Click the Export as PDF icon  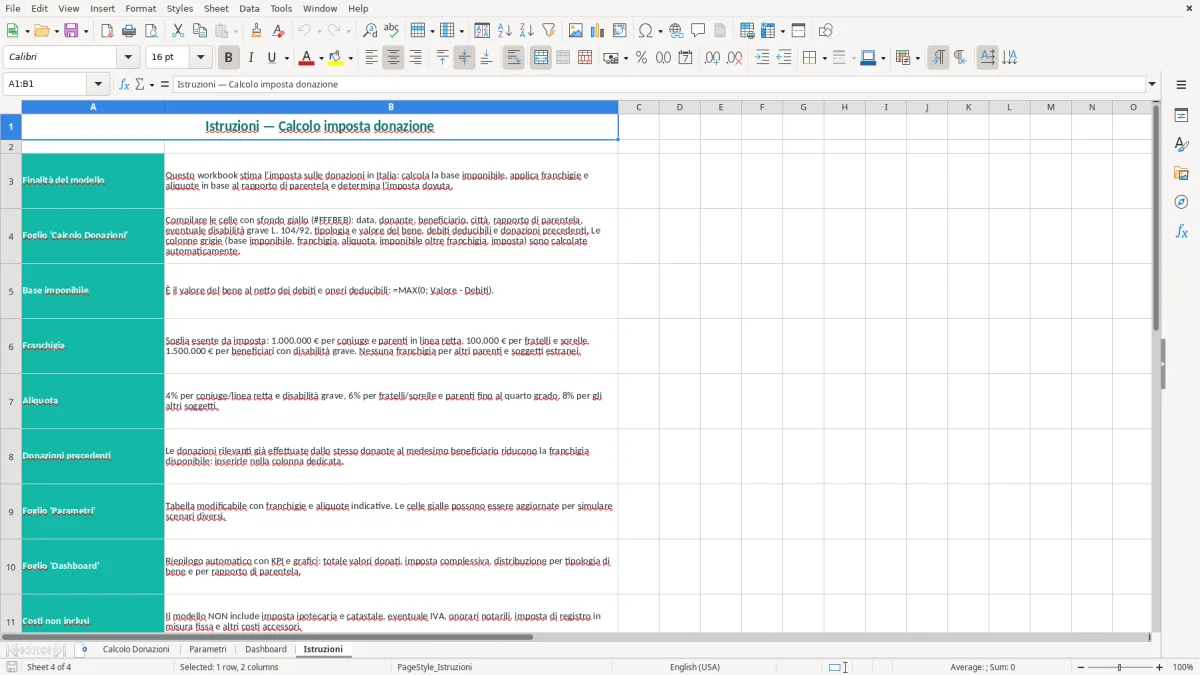107,31
